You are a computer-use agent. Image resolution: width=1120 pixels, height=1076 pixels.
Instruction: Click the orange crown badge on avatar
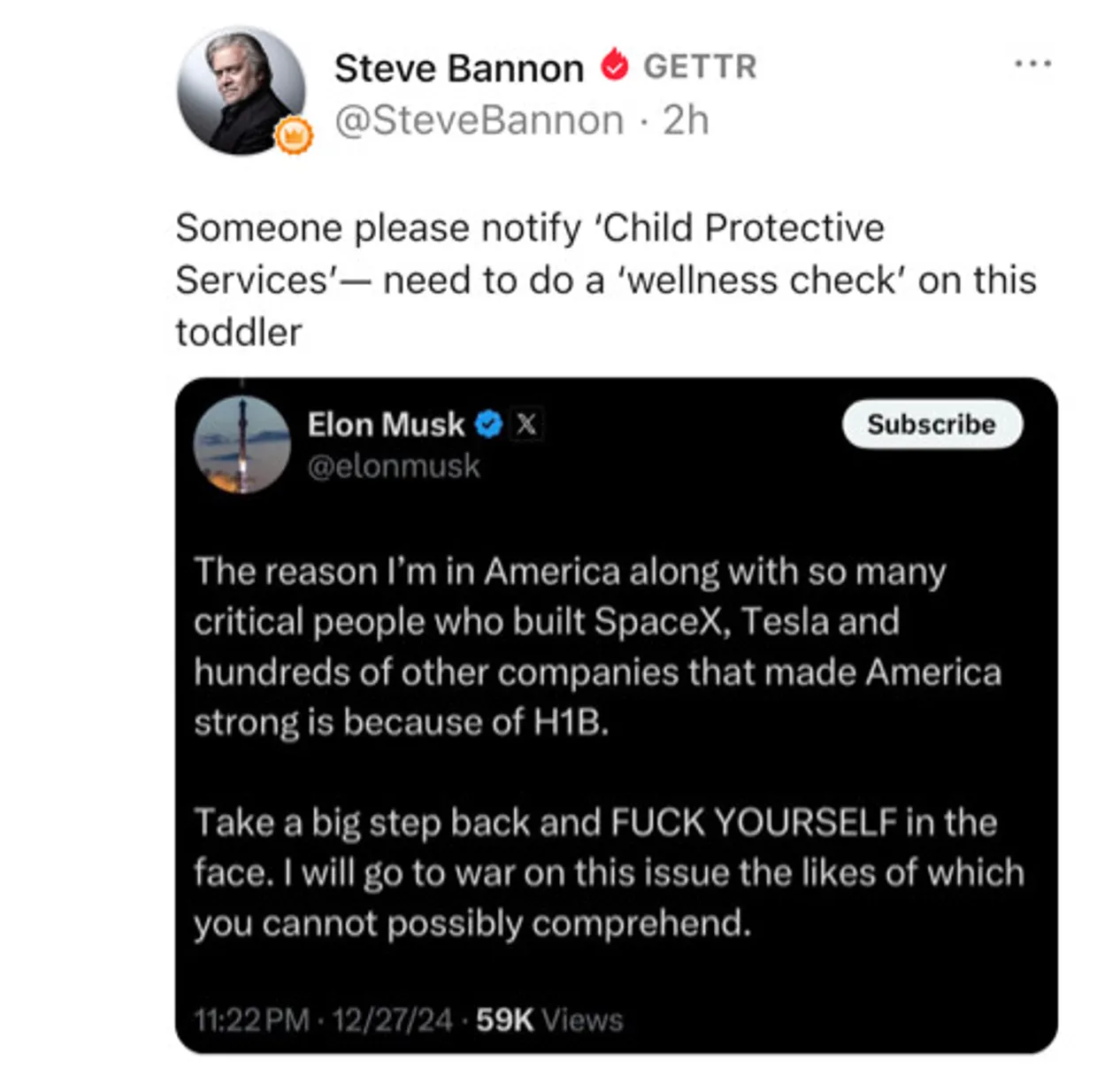point(294,135)
